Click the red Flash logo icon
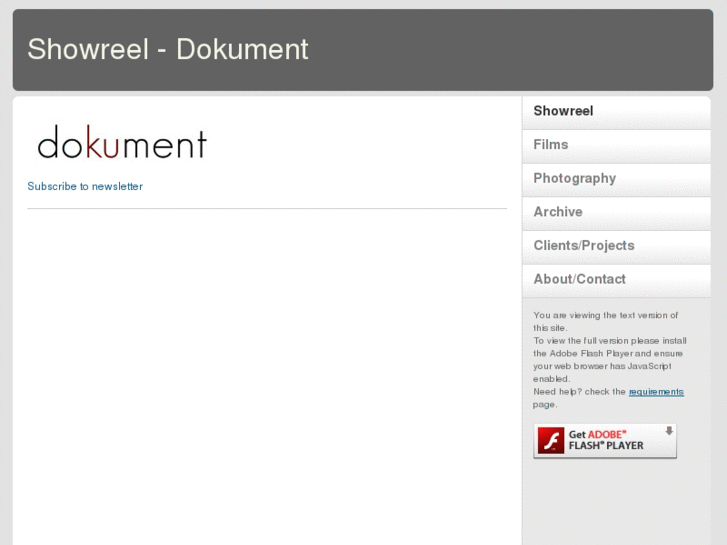 point(551,441)
